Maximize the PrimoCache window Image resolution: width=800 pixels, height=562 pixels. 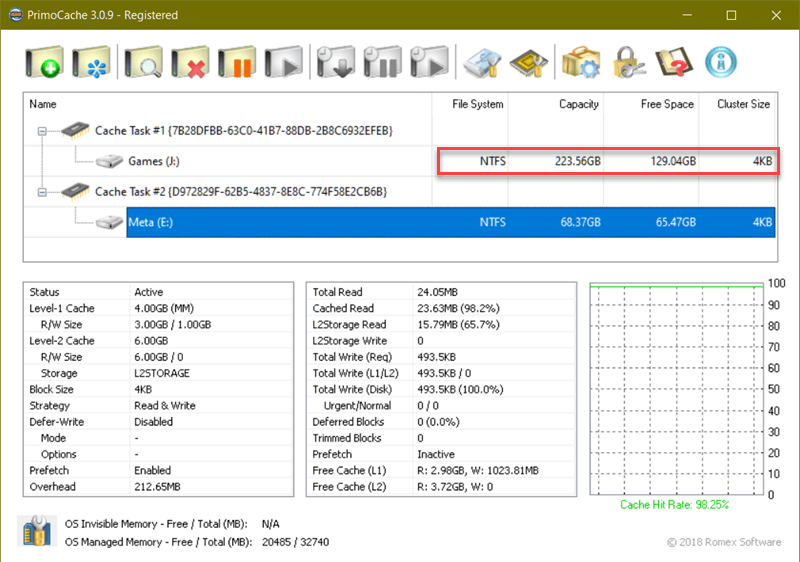click(731, 15)
